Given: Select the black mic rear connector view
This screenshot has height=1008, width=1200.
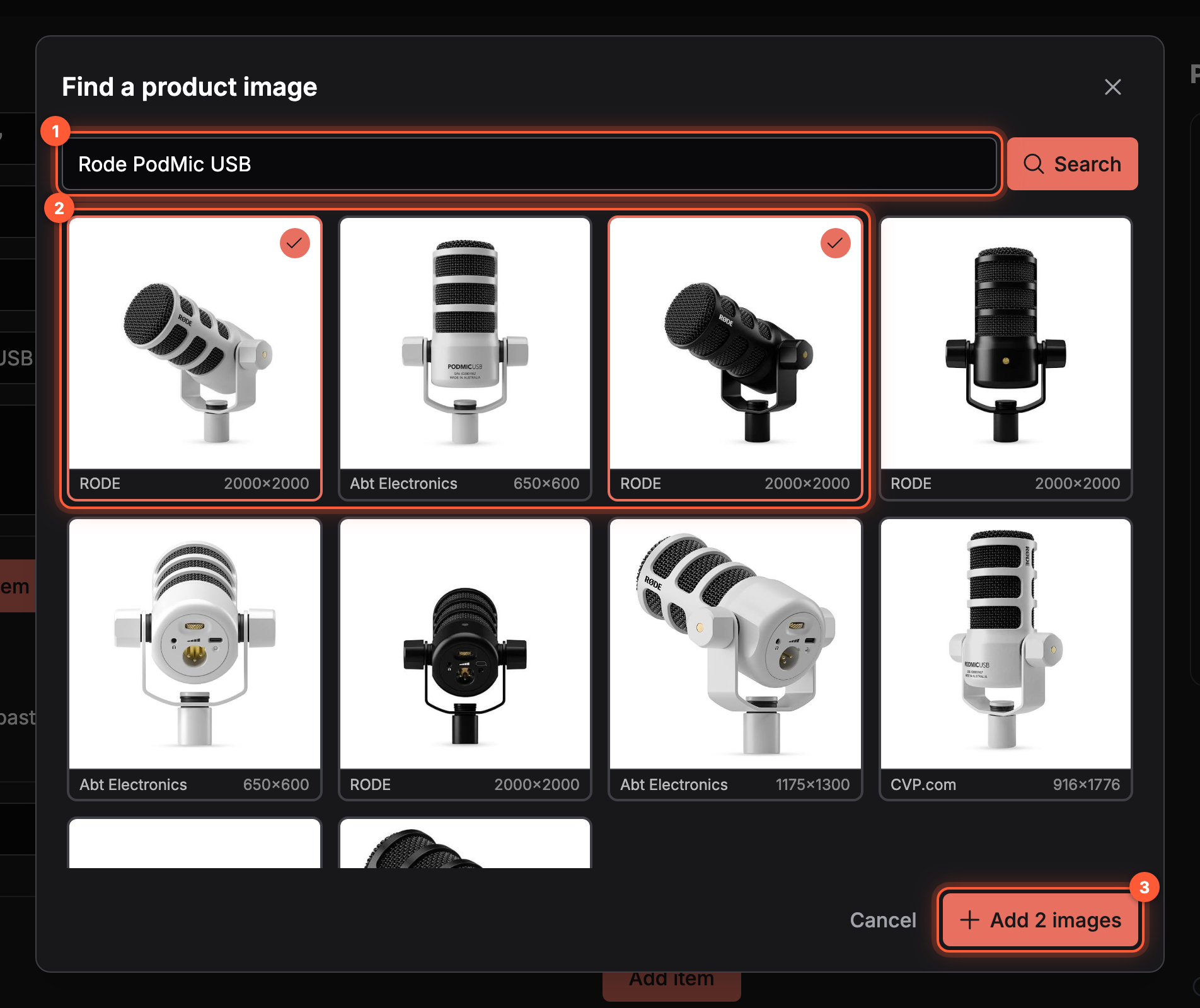Looking at the screenshot, I should (x=464, y=659).
